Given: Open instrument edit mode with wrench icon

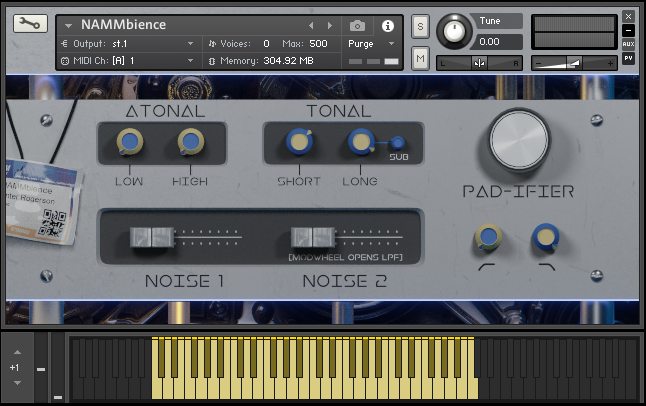Looking at the screenshot, I should [30, 23].
